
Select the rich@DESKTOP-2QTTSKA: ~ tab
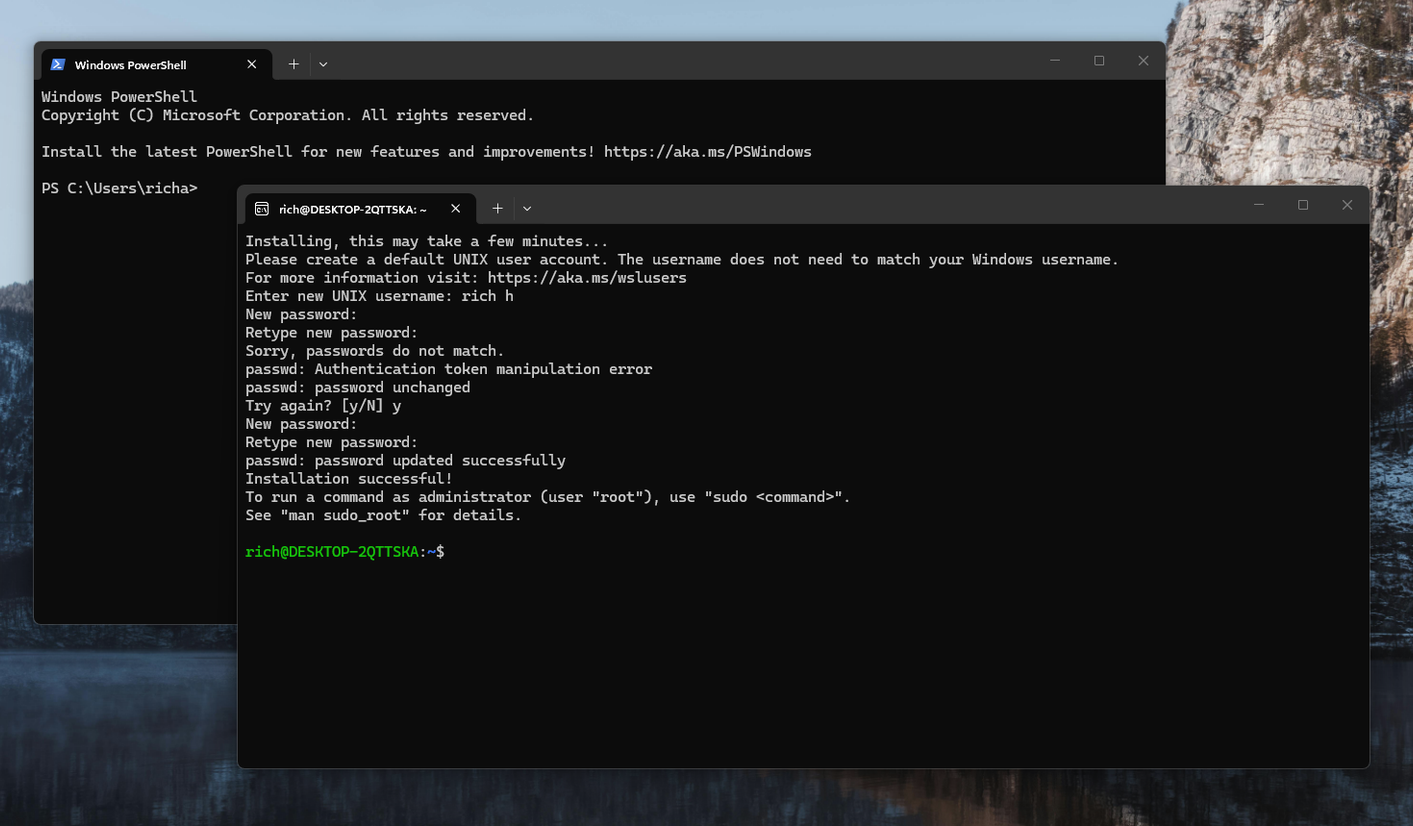click(358, 209)
